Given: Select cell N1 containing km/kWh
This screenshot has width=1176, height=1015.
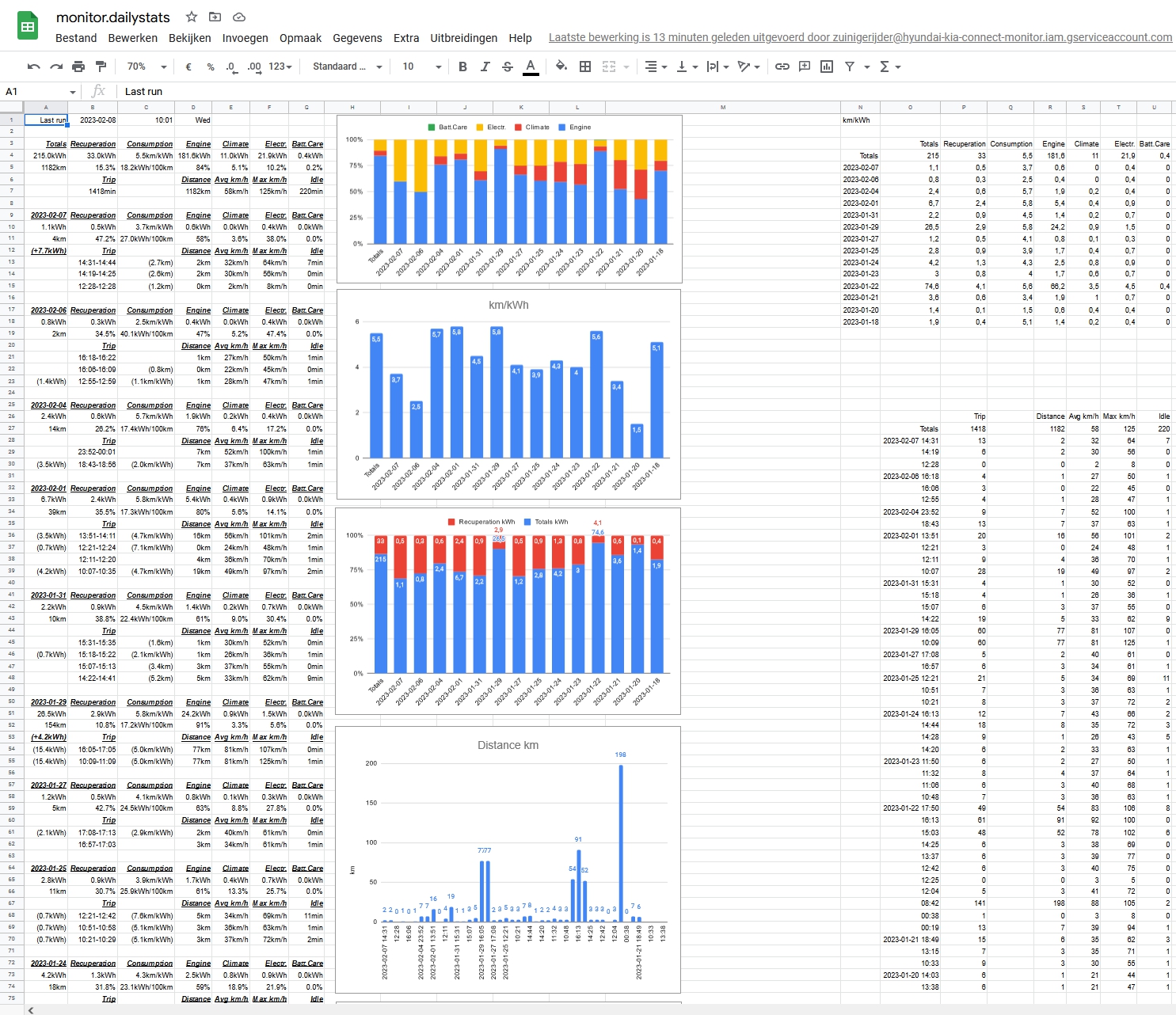Looking at the screenshot, I should (860, 120).
